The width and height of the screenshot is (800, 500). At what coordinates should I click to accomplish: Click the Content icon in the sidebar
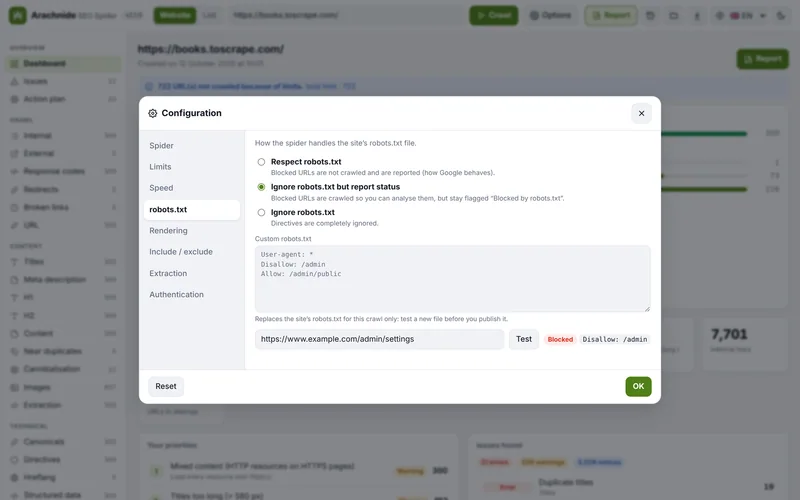(x=14, y=334)
